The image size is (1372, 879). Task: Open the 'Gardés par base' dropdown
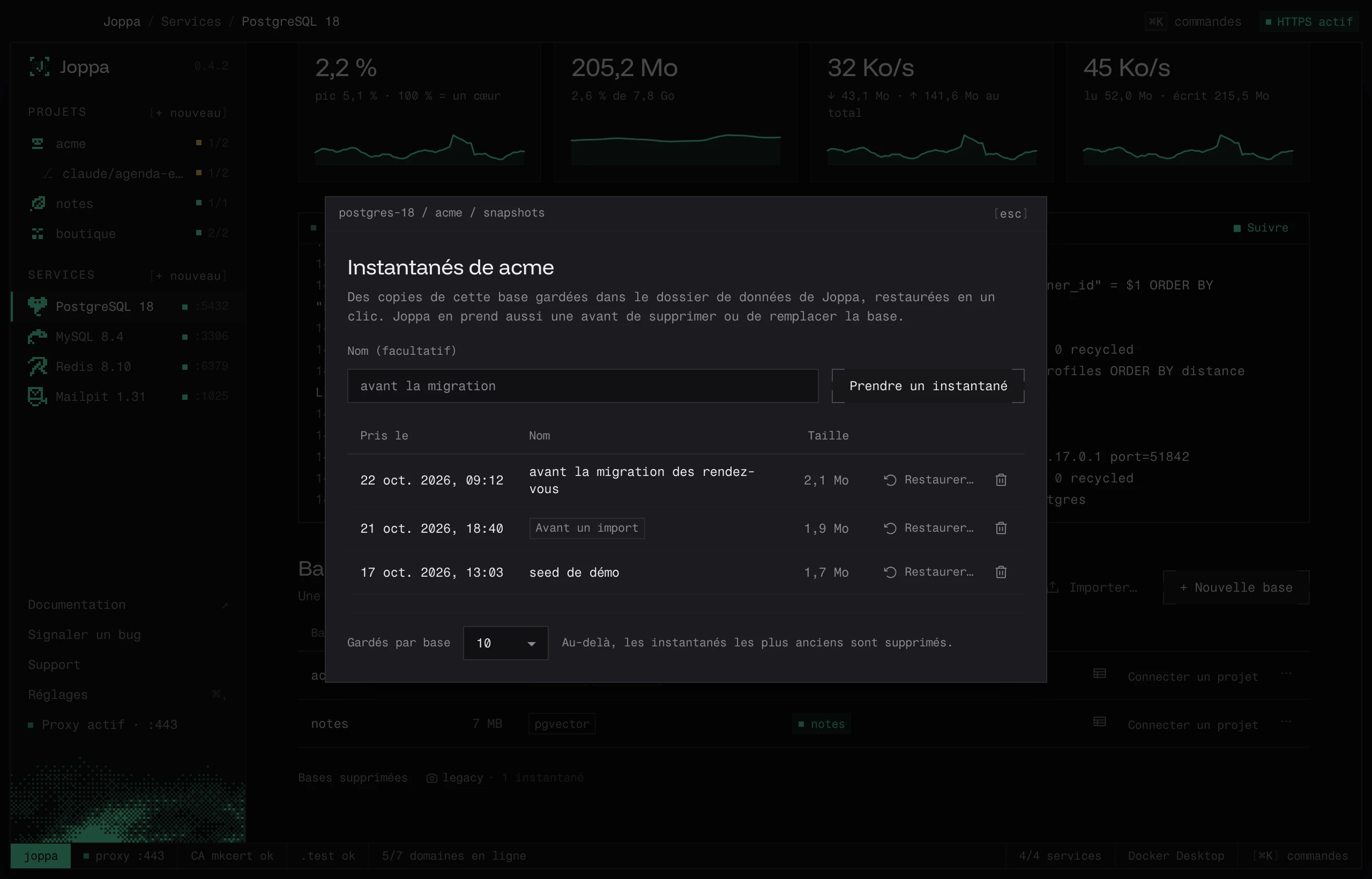505,643
